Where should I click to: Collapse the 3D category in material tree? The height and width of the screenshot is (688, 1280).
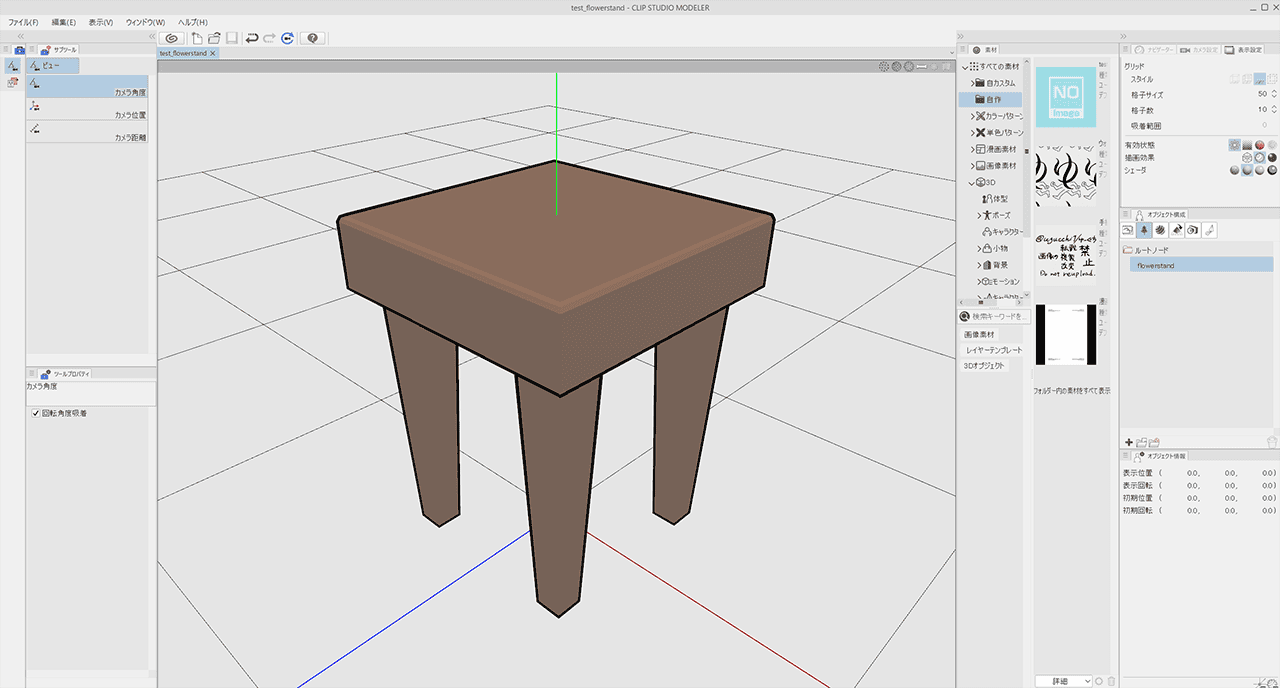tap(971, 183)
